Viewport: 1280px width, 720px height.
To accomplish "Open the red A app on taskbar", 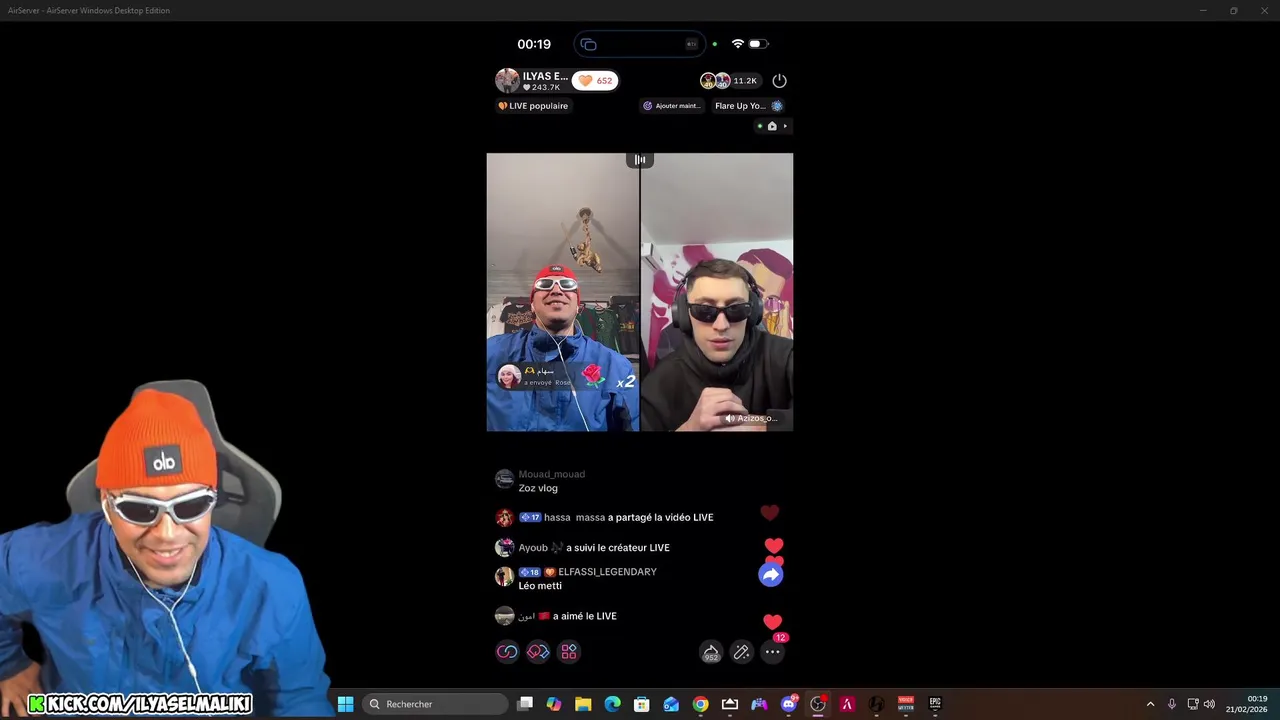I will tap(847, 704).
